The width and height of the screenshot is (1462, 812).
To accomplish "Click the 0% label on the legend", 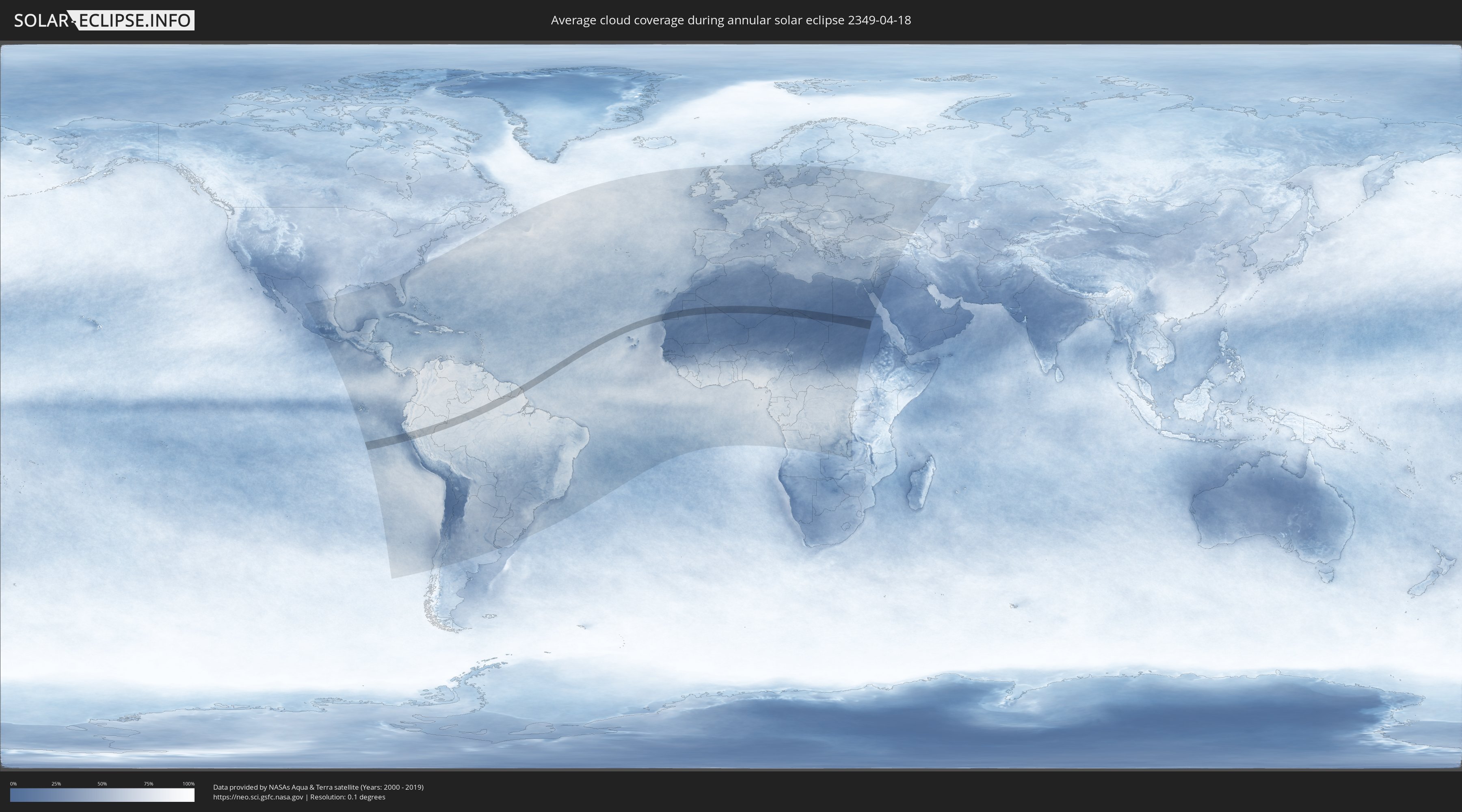I will click(x=13, y=784).
